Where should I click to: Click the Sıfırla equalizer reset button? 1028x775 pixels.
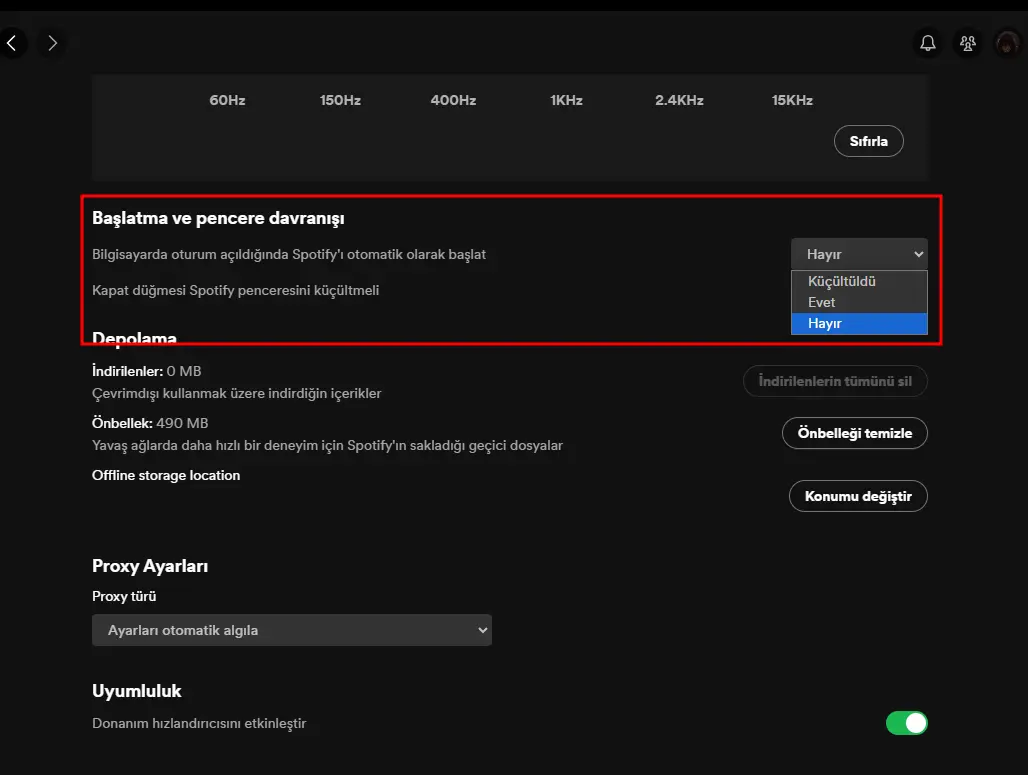point(868,141)
